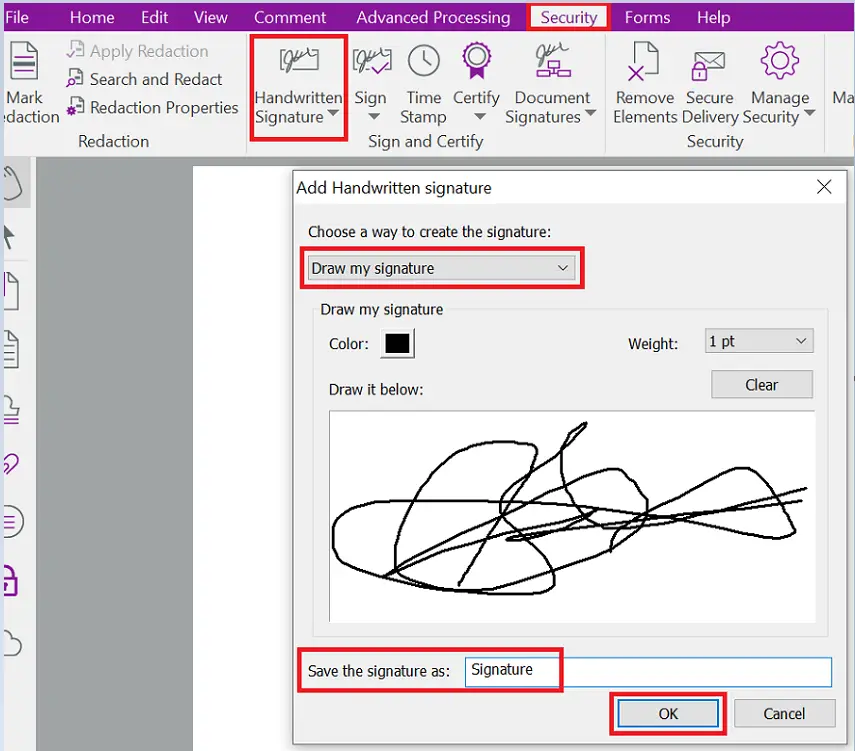Open the File menu
The height and width of the screenshot is (751, 855).
point(16,17)
